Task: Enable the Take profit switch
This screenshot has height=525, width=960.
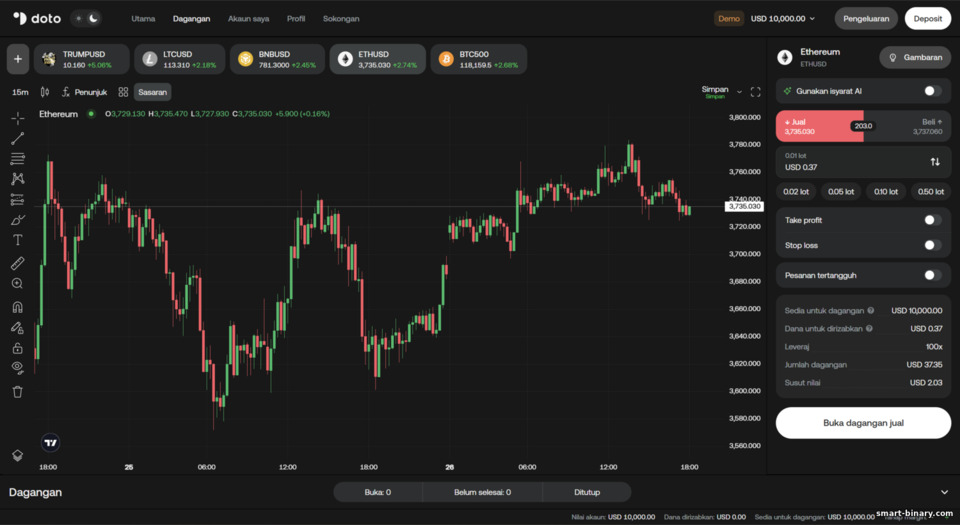Action: (932, 220)
